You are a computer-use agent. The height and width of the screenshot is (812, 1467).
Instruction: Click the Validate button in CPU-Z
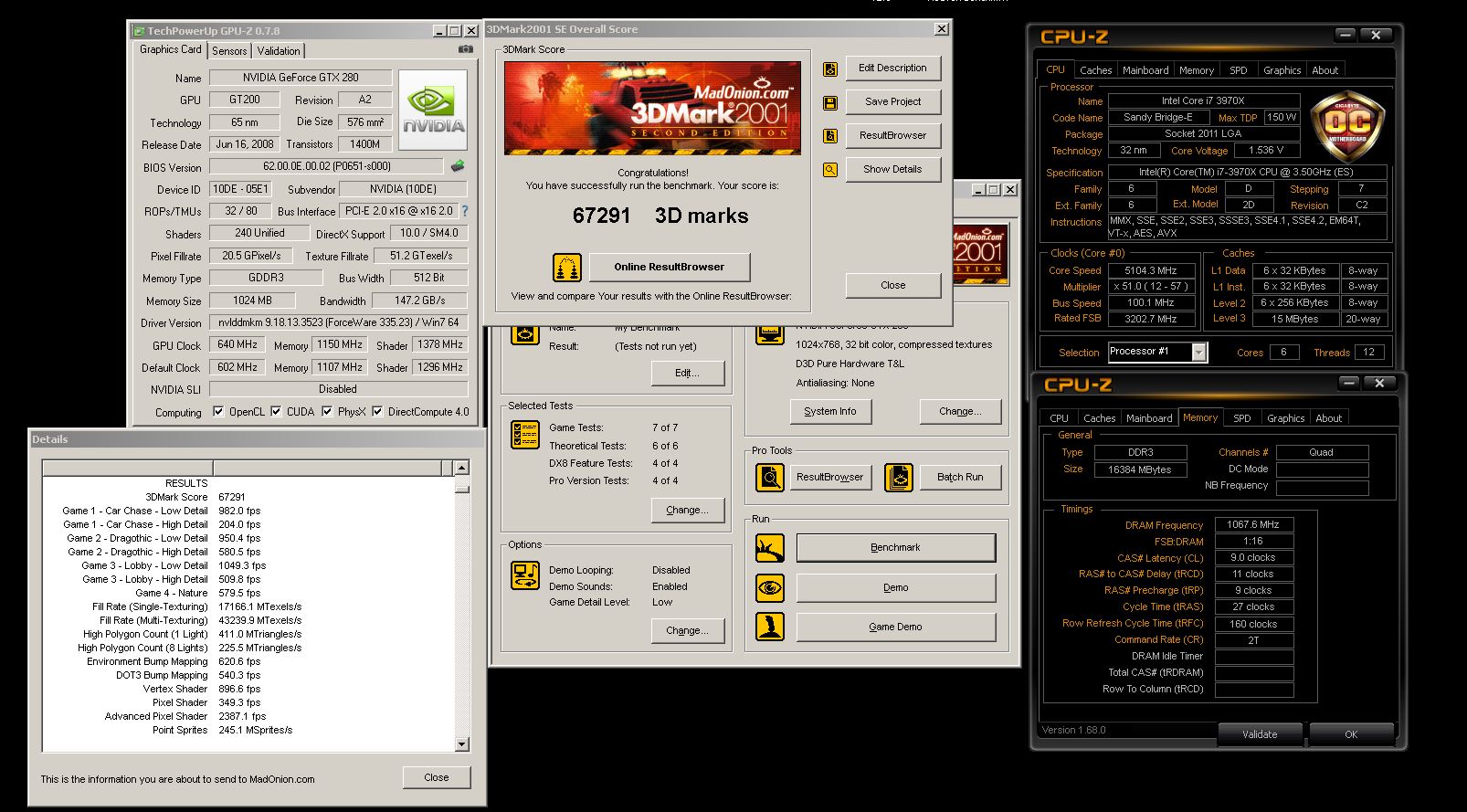[1260, 734]
